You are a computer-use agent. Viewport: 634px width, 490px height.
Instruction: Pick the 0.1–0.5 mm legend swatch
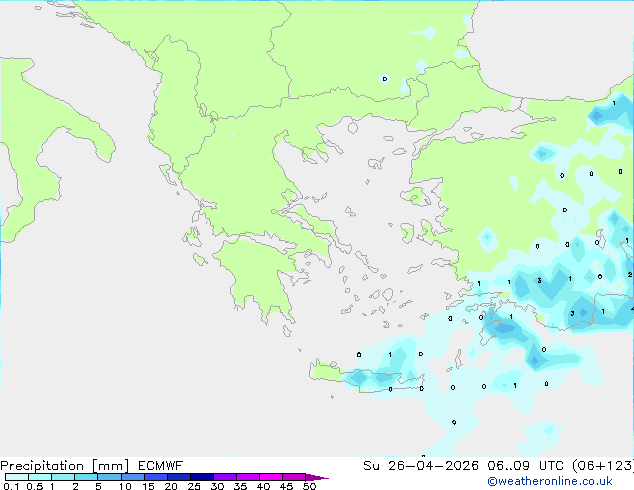click(x=17, y=477)
